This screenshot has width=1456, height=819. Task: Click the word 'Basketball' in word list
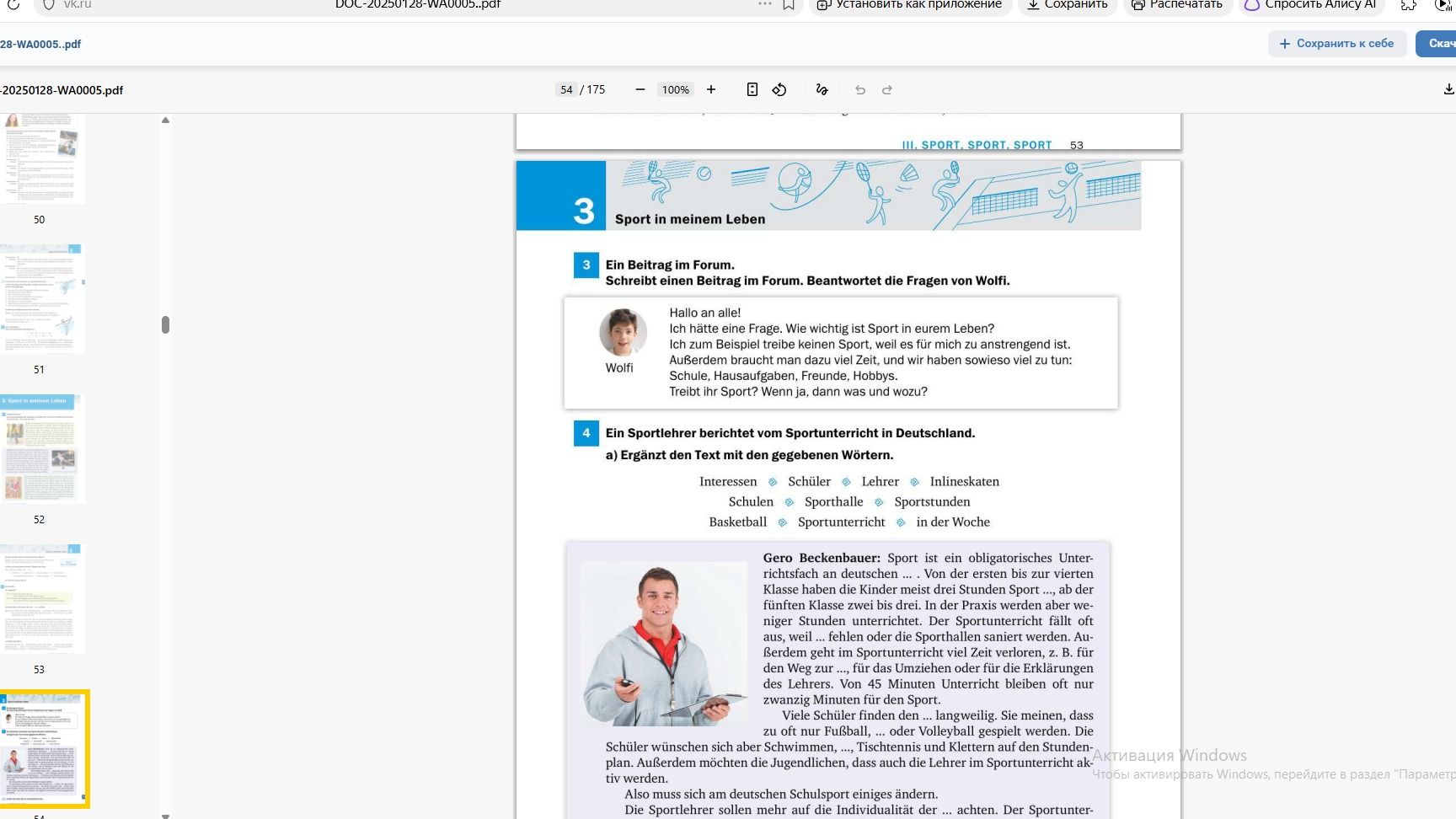pos(737,522)
